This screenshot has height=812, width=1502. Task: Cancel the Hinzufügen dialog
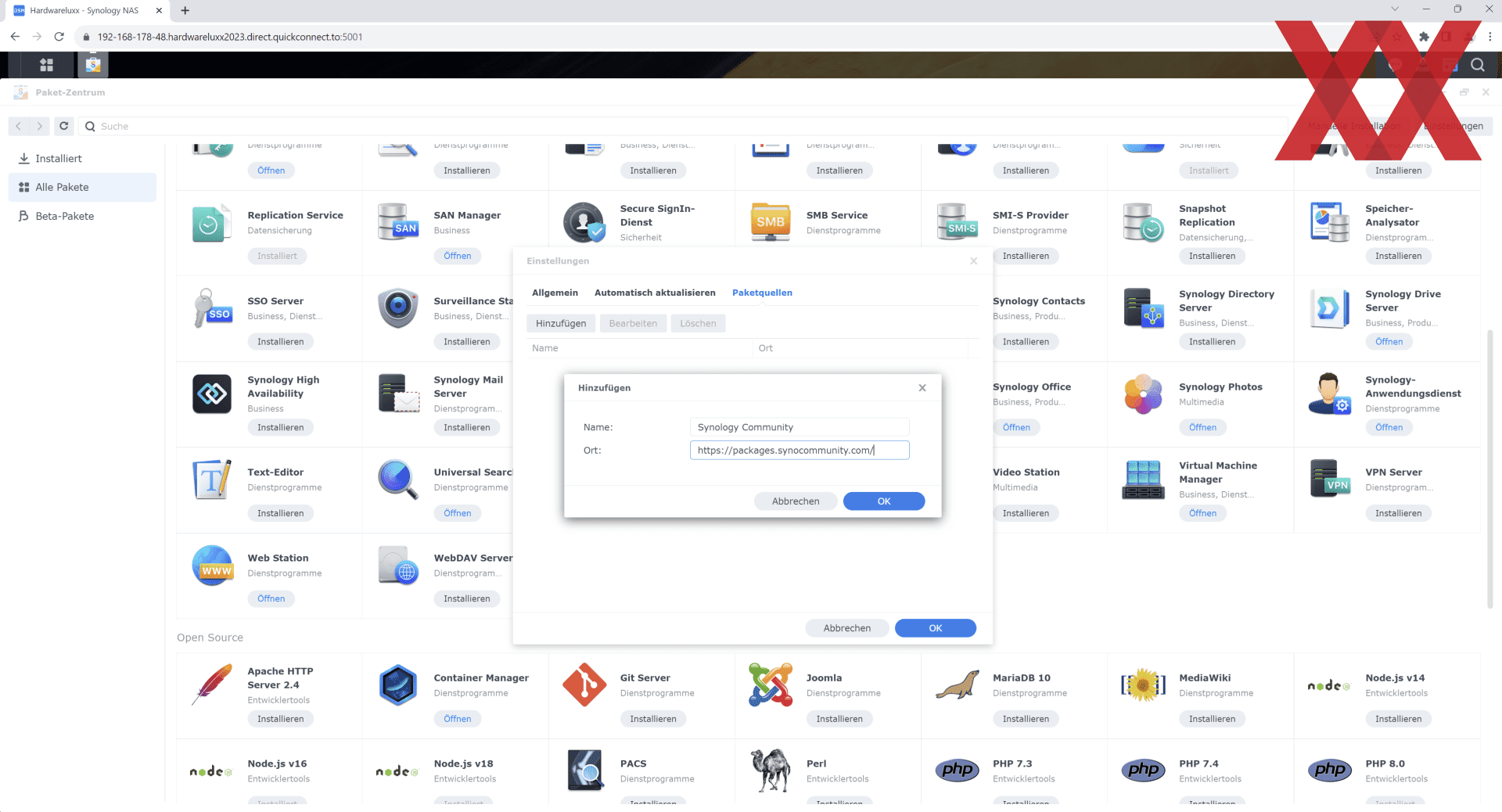pos(796,501)
